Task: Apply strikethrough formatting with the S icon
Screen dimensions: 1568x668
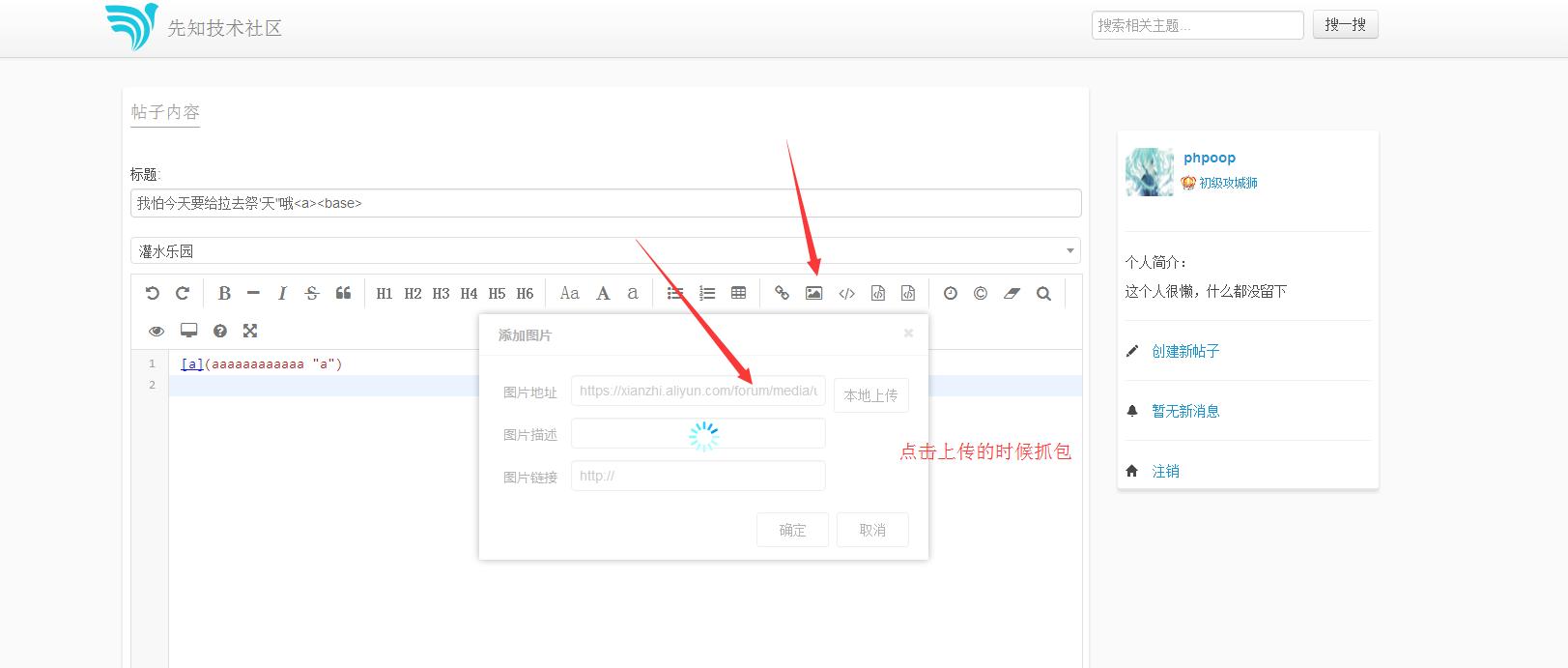Action: coord(312,293)
